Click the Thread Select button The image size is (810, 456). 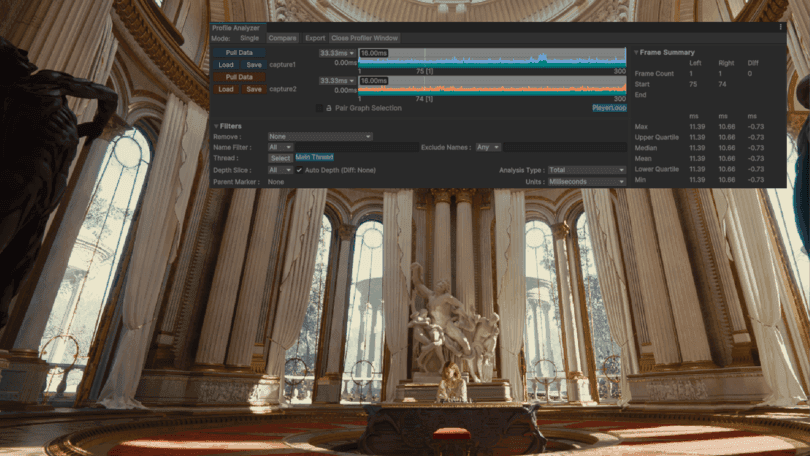[x=281, y=158]
